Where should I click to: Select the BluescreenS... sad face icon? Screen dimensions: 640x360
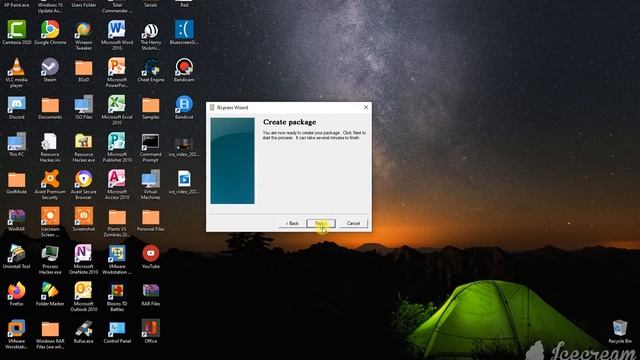(184, 29)
